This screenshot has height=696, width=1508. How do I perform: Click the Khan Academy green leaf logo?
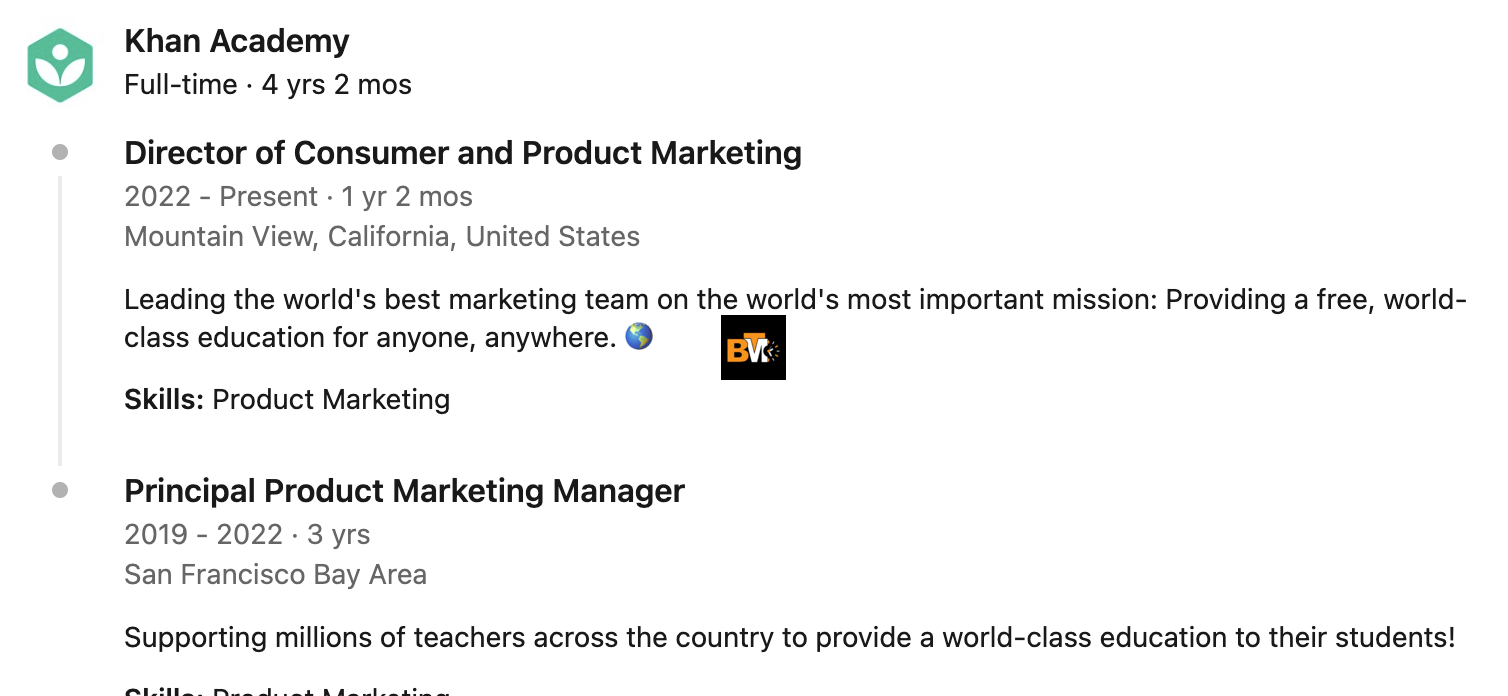[60, 65]
